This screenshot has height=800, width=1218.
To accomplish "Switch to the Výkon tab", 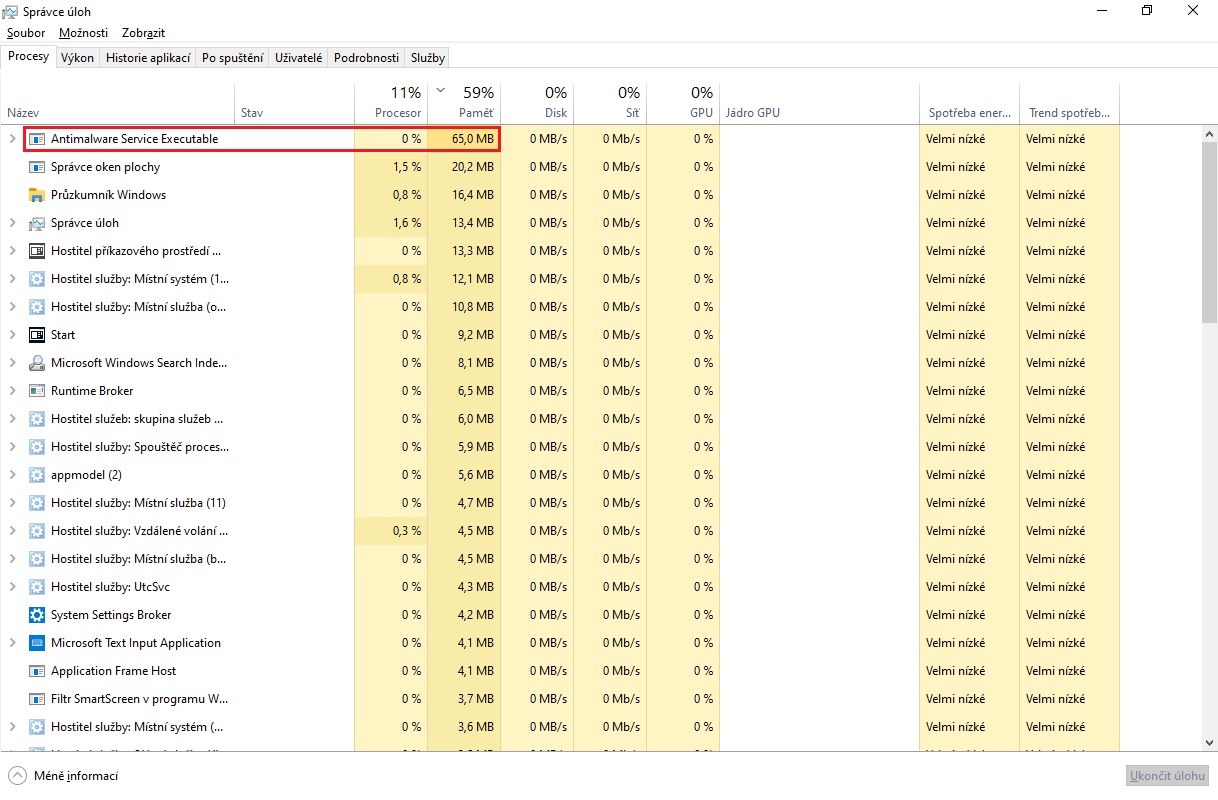I will pos(77,58).
